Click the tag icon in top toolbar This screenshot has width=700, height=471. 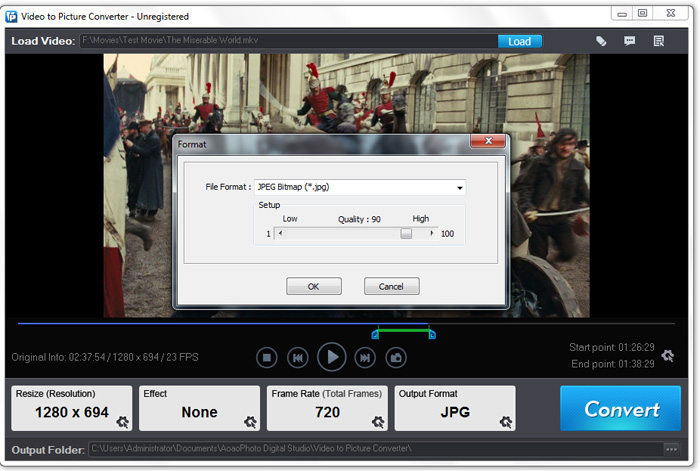coord(601,42)
